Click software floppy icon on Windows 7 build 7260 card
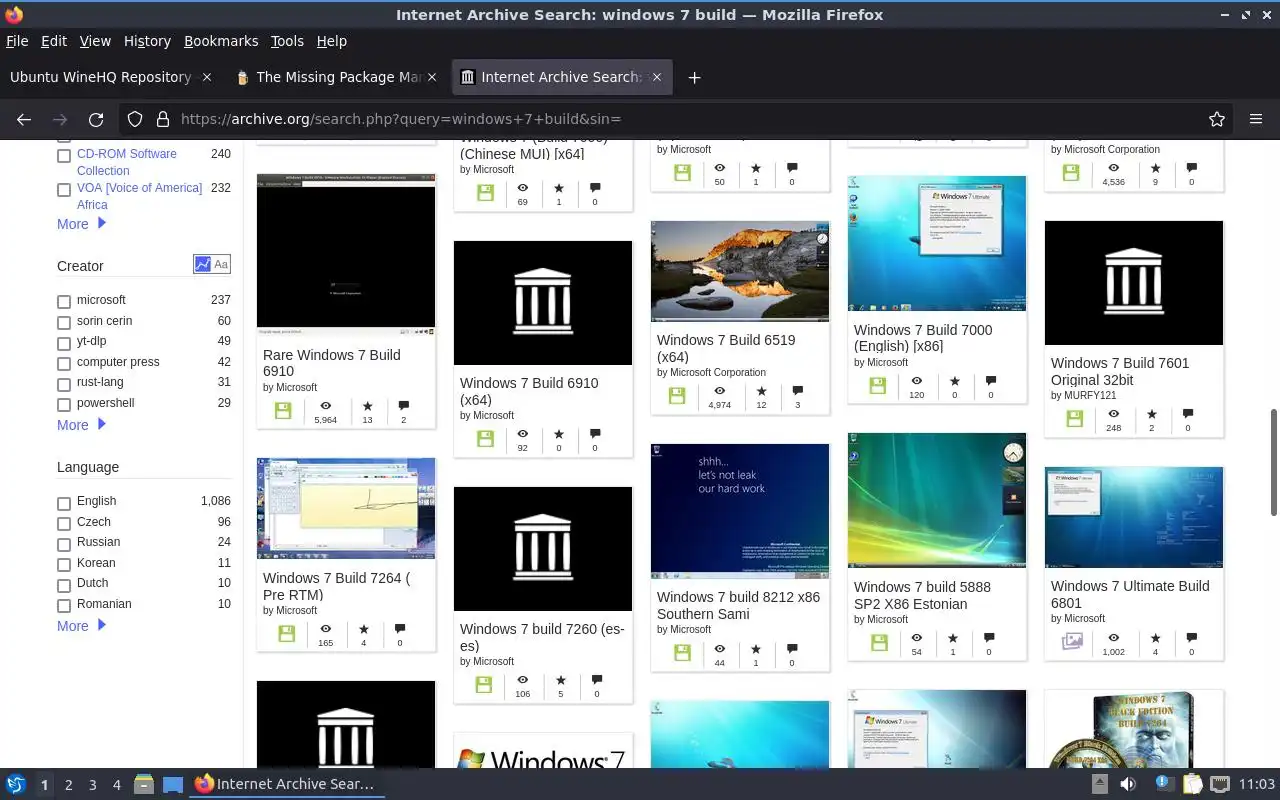Screen dimensions: 1280x800 (484, 685)
